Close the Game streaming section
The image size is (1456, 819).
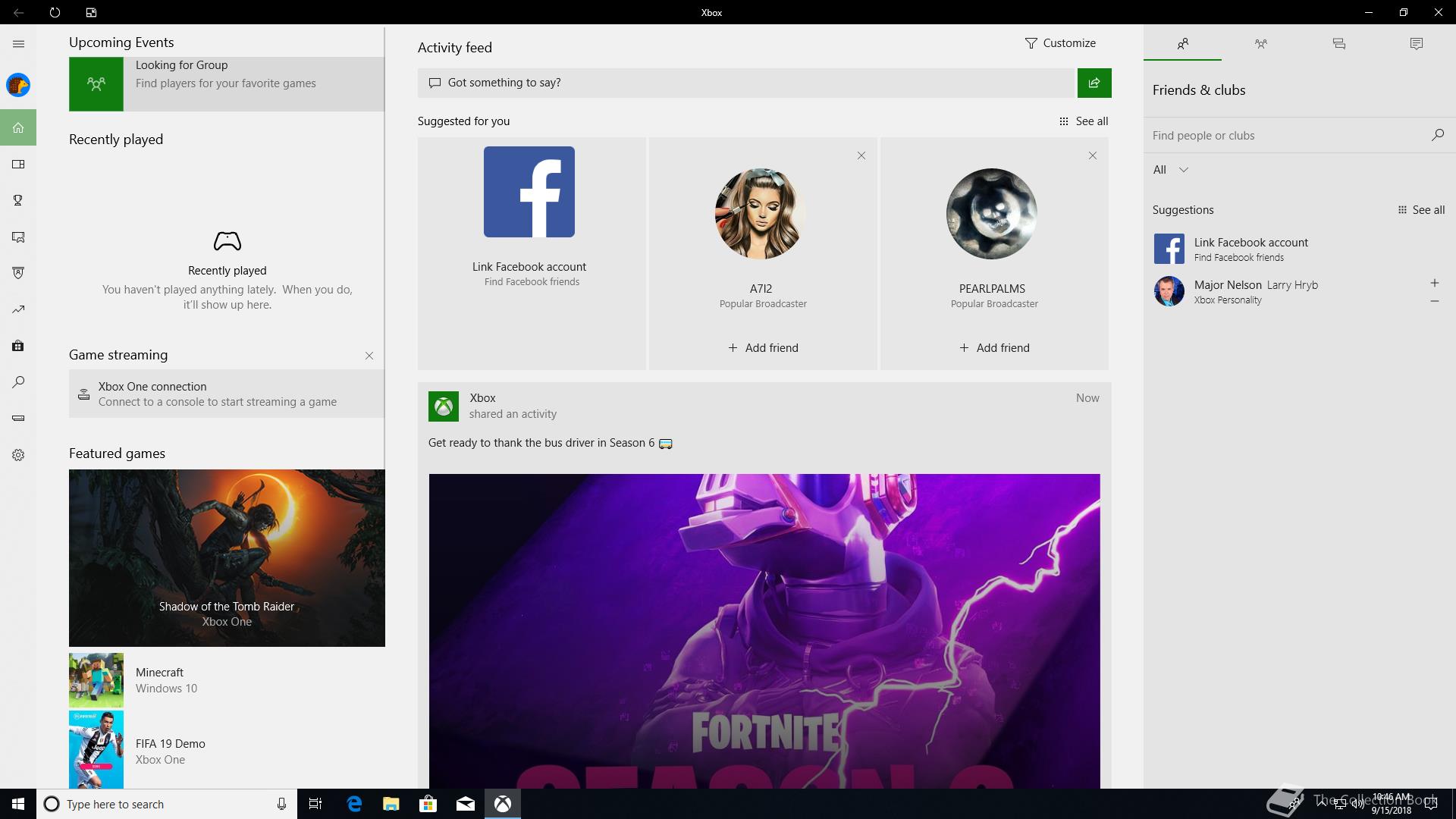[x=369, y=356]
